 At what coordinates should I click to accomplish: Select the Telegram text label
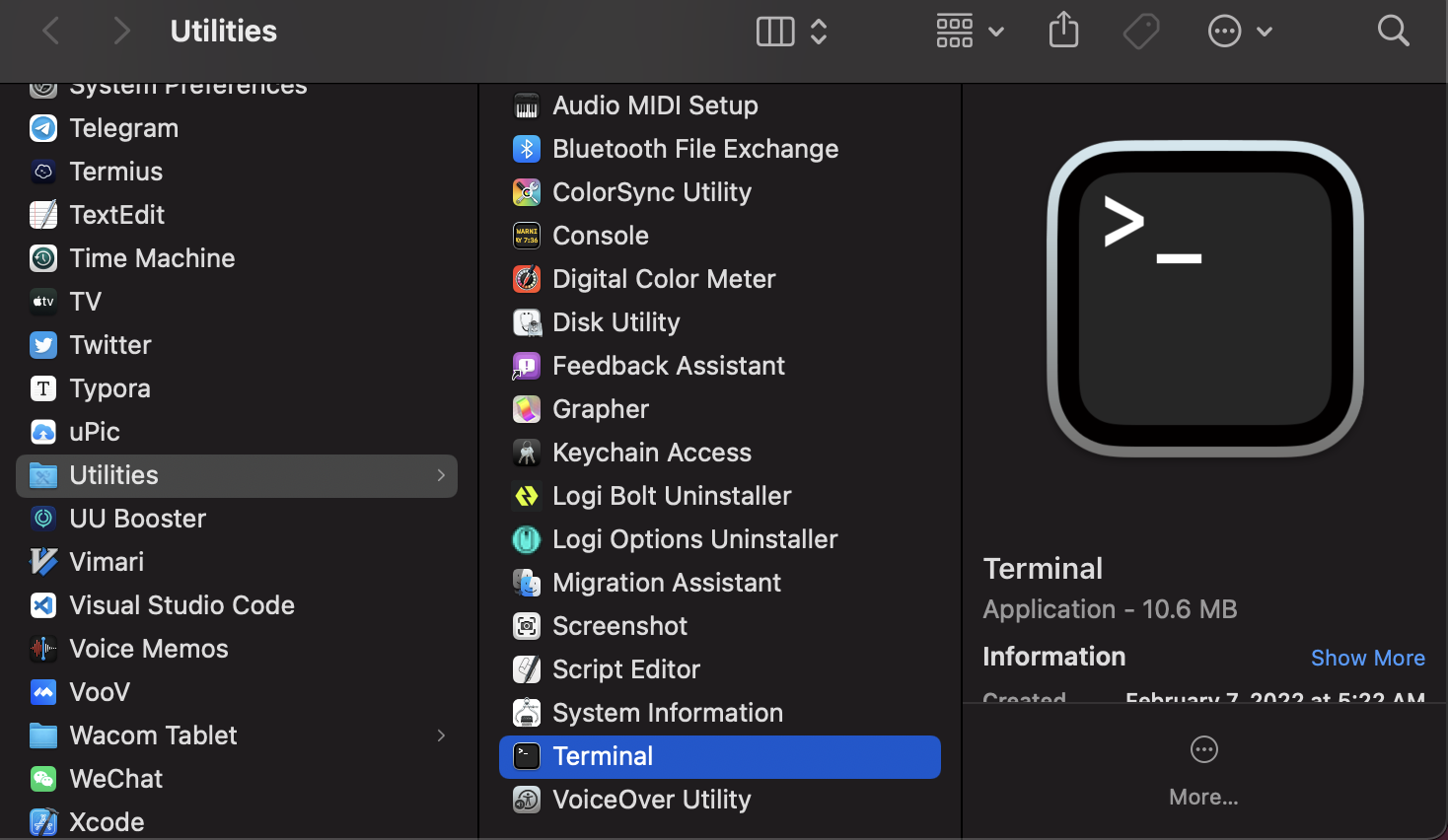point(124,128)
